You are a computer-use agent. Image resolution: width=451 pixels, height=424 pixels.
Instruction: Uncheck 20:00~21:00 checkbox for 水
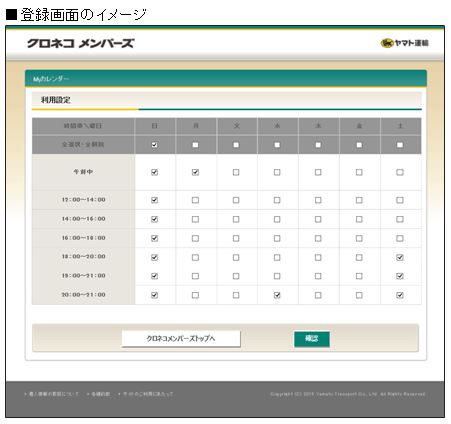click(x=277, y=295)
